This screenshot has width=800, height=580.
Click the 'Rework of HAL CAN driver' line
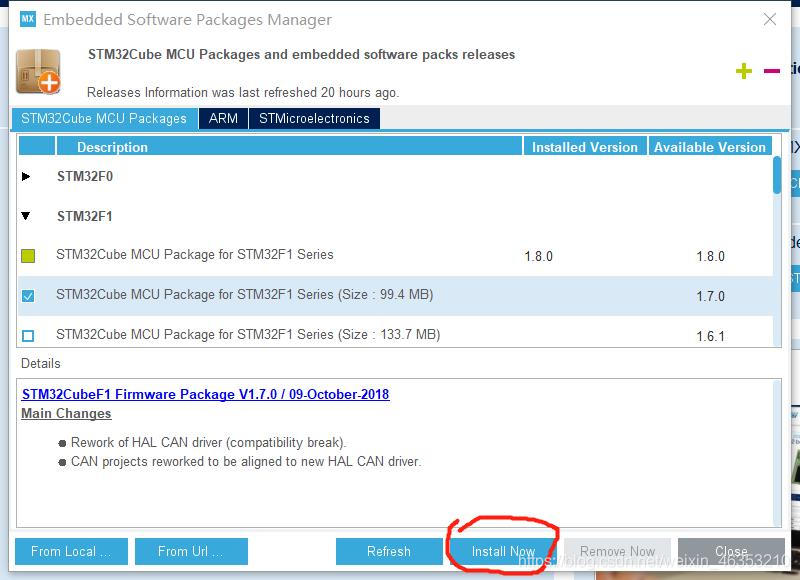(x=208, y=442)
